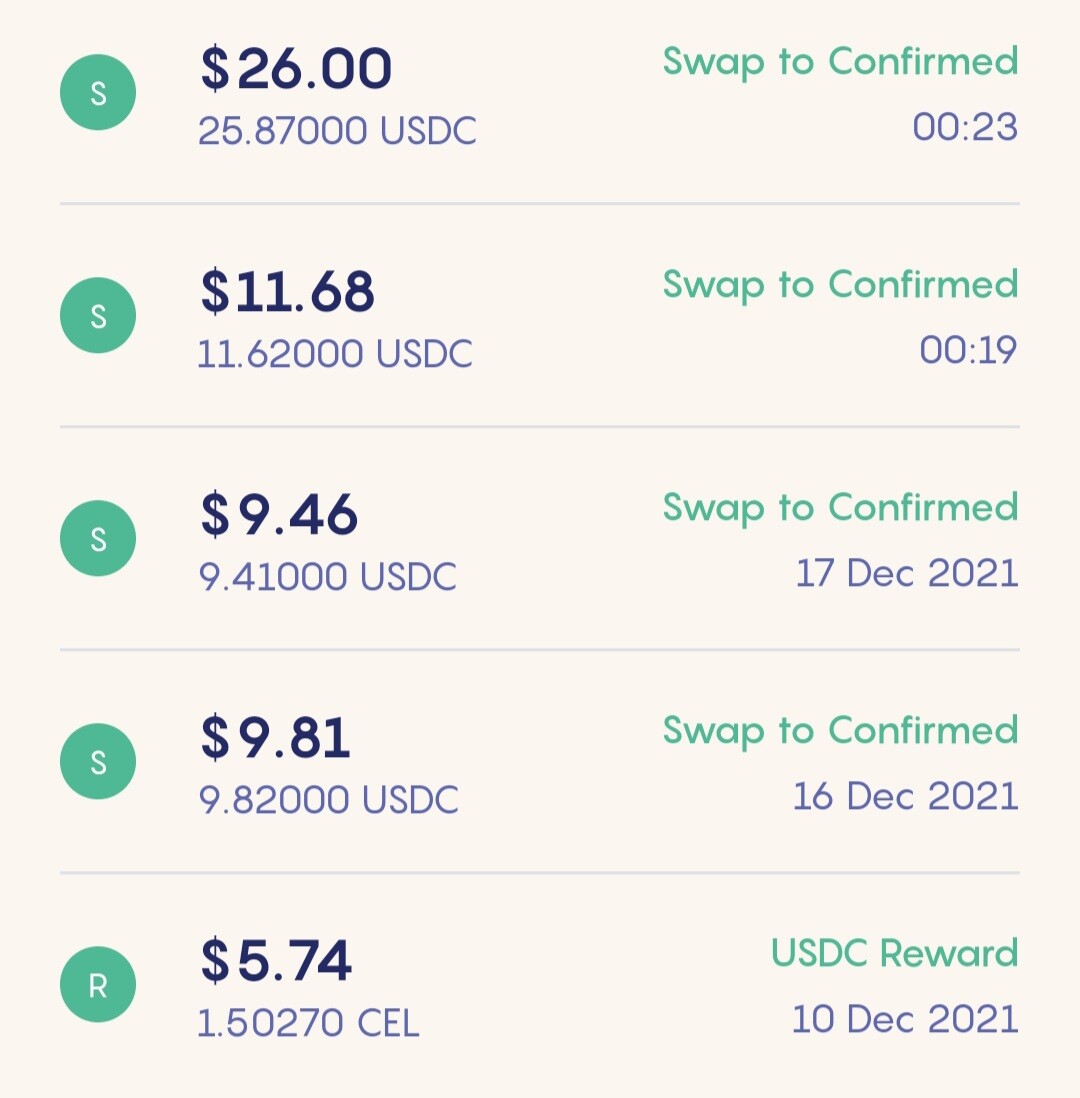Tap the R reward icon beside $5.74
Viewport: 1080px width, 1098px height.
98,985
